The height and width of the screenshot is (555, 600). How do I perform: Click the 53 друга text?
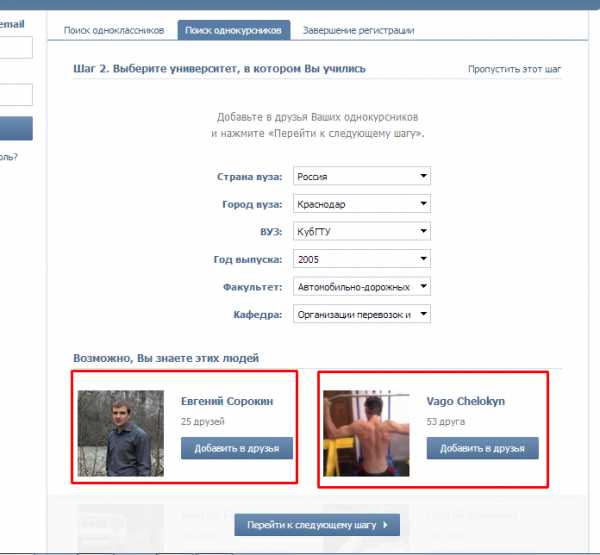446,421
